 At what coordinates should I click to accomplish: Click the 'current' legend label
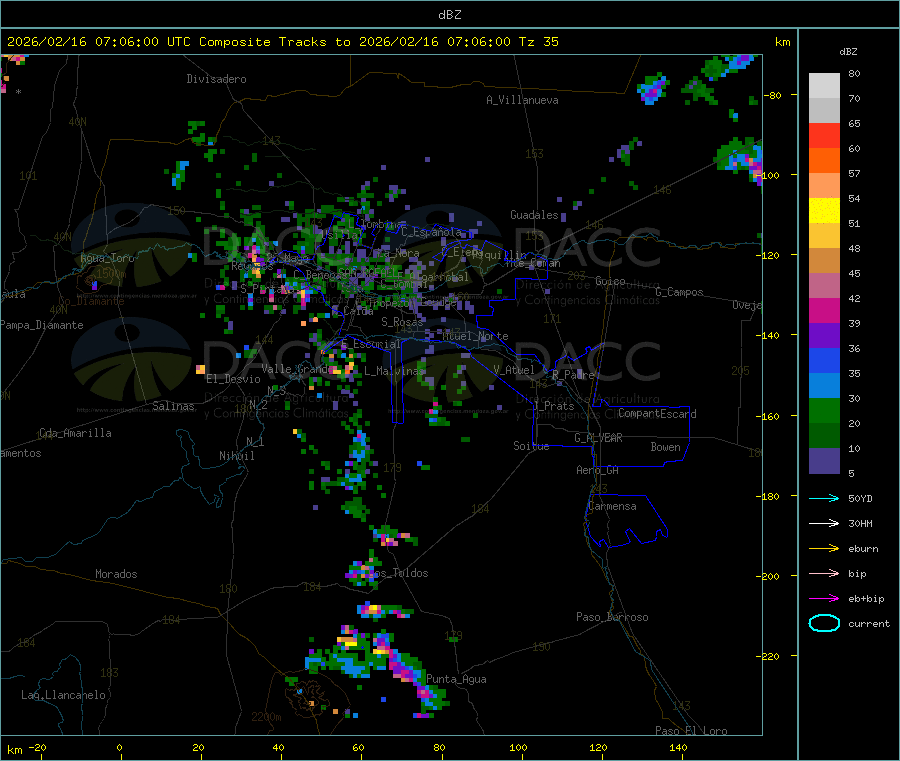tap(869, 623)
